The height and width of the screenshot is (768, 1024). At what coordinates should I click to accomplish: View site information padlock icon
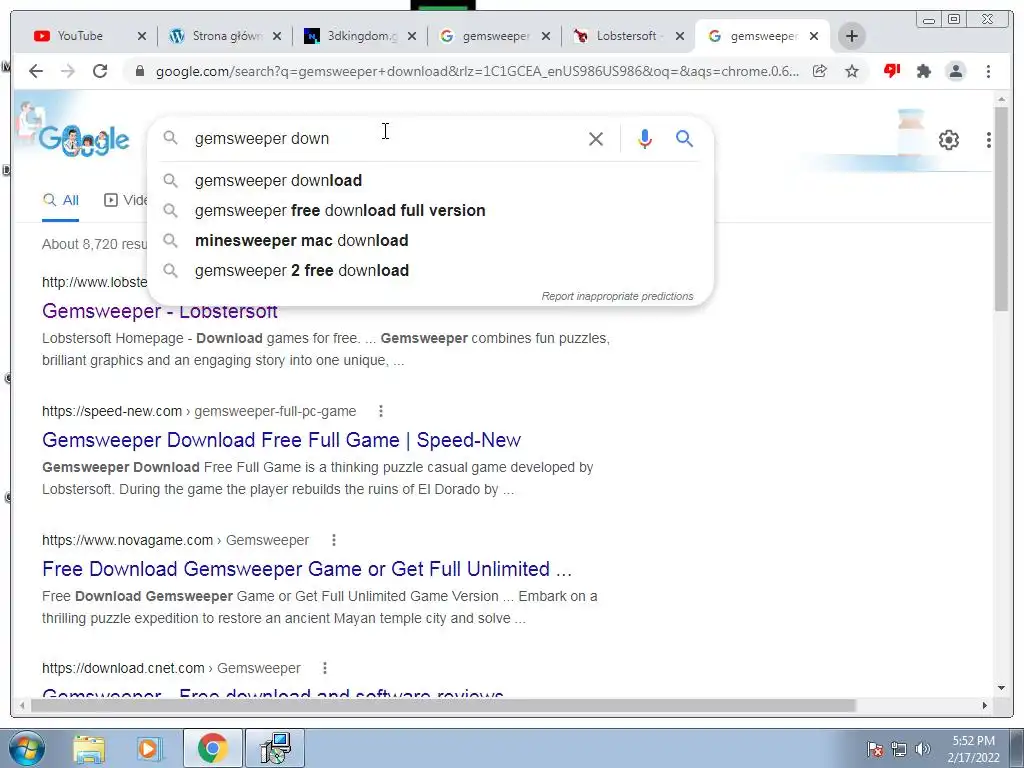[139, 71]
